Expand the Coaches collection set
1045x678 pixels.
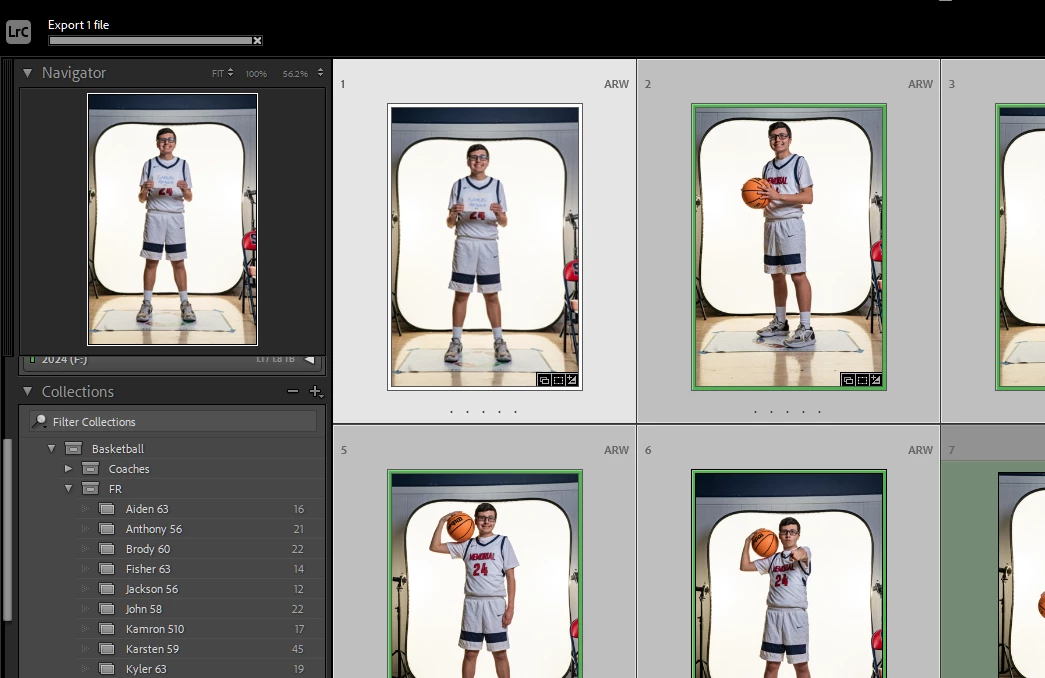coord(68,469)
